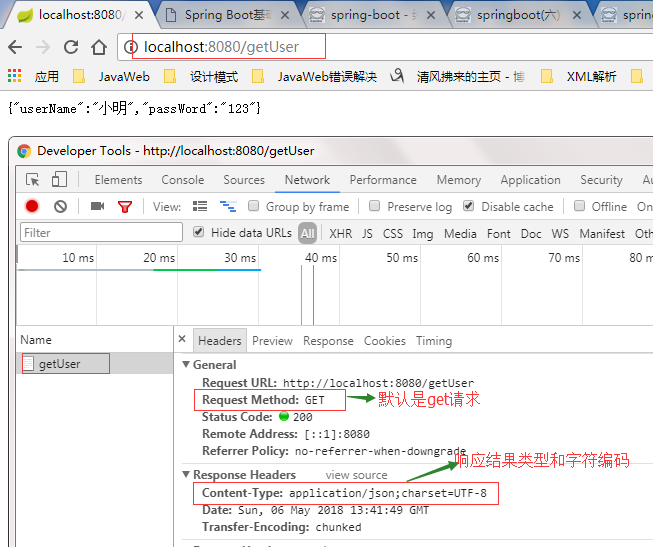Filter requests by WS
This screenshot has height=547, width=653.
(x=560, y=233)
